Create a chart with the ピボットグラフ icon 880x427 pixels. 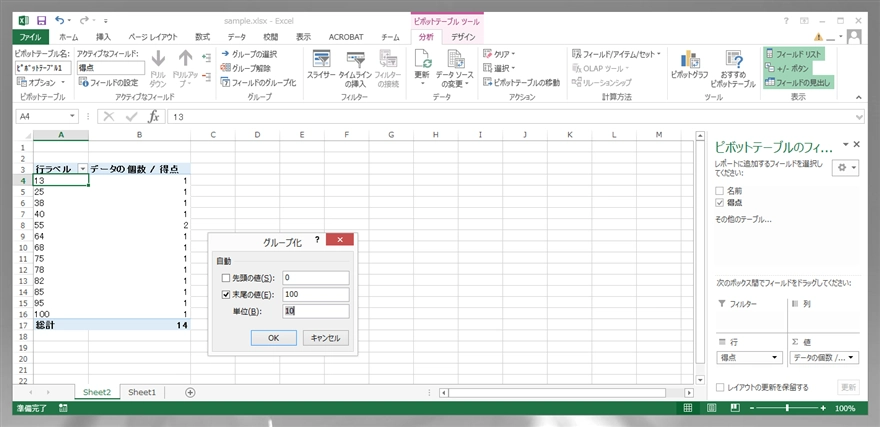(x=689, y=65)
